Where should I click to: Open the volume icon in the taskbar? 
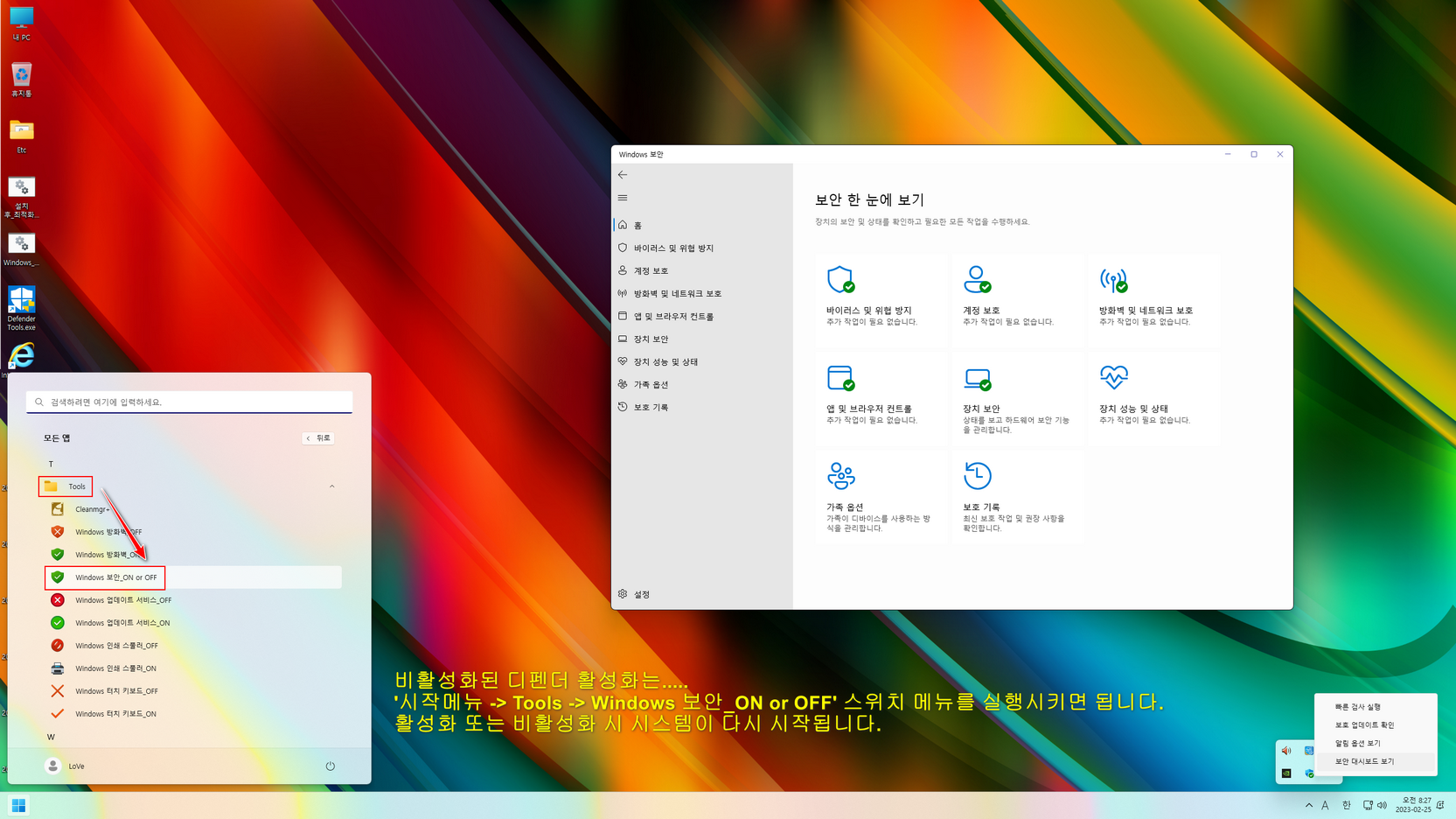tap(1382, 805)
